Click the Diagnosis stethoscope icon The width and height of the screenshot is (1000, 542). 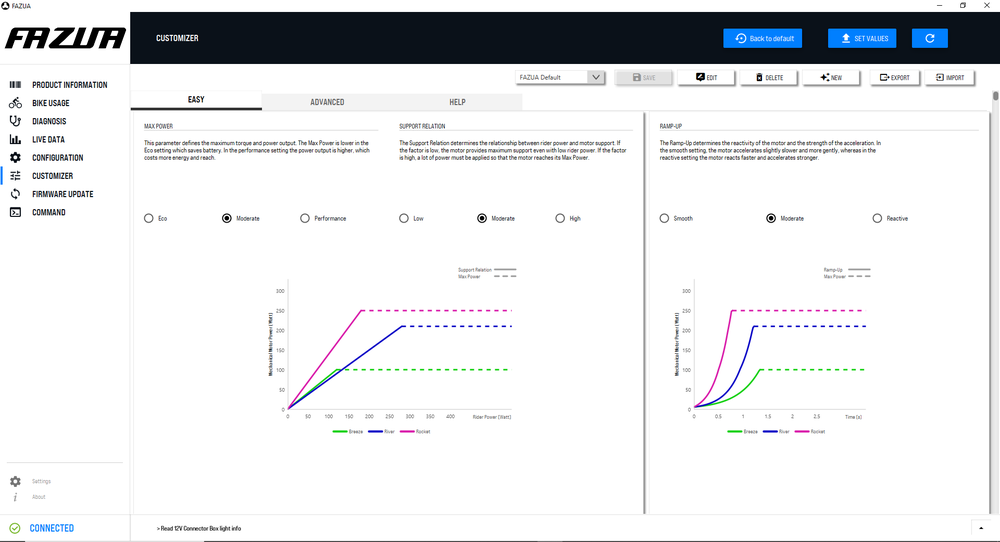point(15,121)
